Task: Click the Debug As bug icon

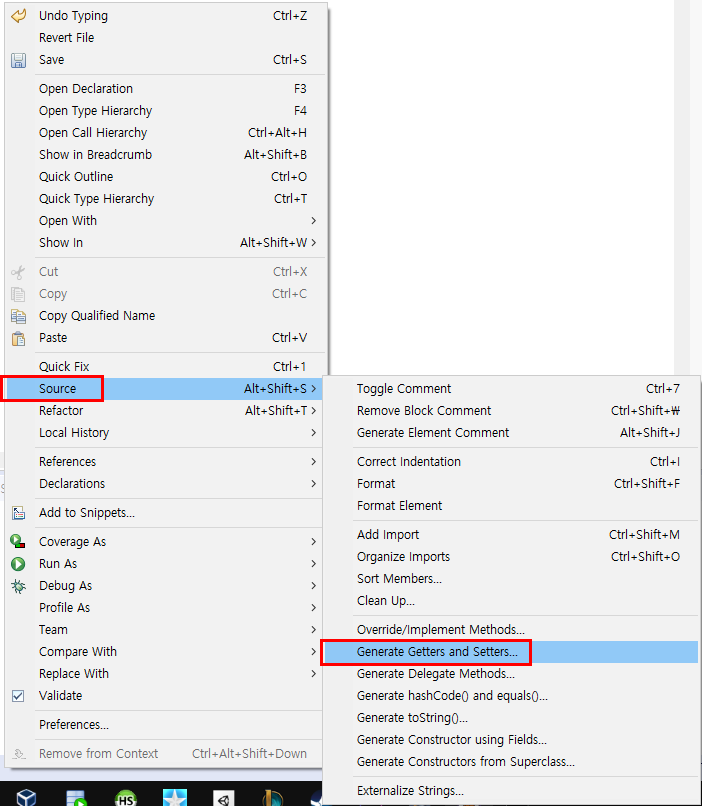Action: click(19, 586)
